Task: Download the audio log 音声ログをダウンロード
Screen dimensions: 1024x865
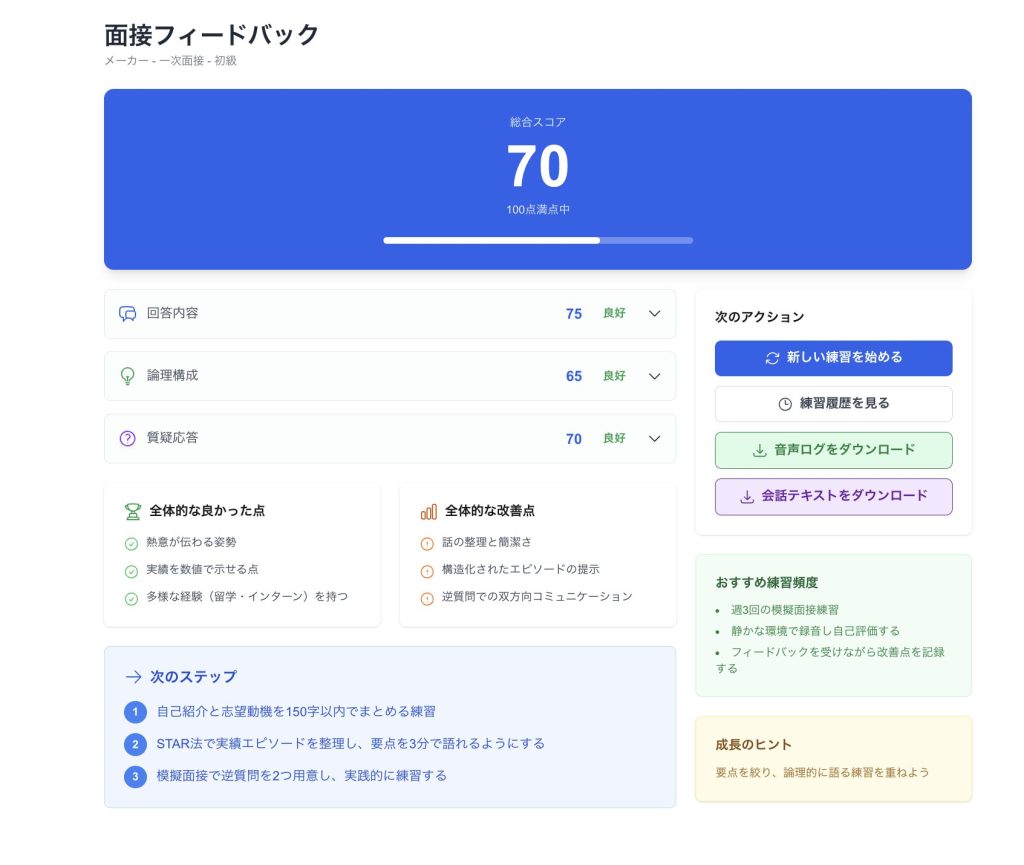Action: point(833,450)
